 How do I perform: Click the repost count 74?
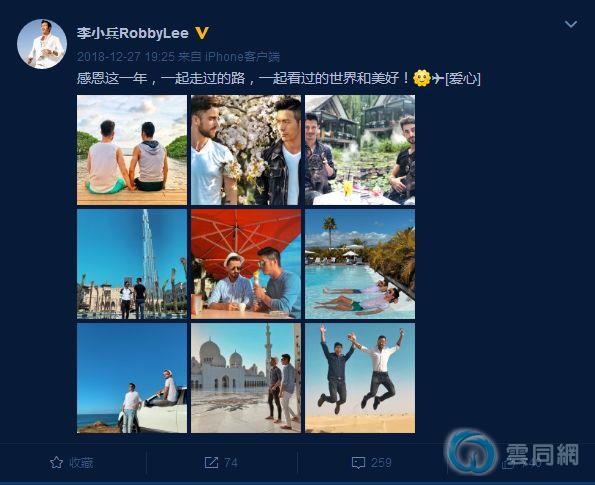tap(231, 463)
